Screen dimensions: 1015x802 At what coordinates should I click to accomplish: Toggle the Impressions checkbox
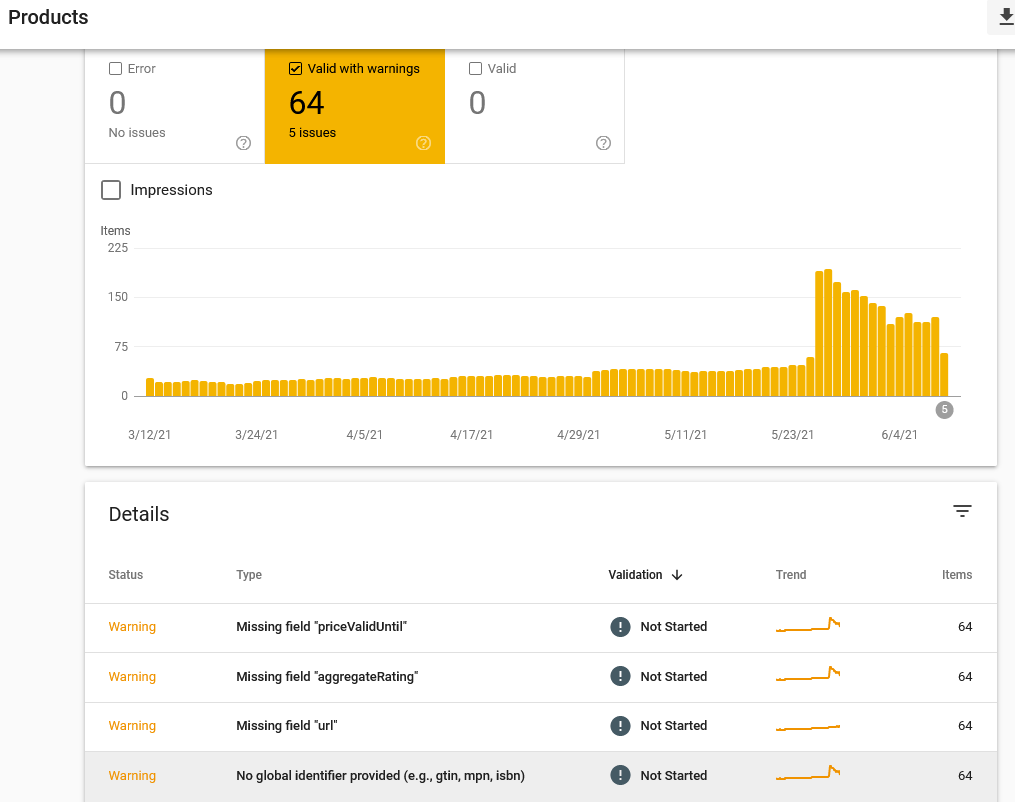(111, 190)
